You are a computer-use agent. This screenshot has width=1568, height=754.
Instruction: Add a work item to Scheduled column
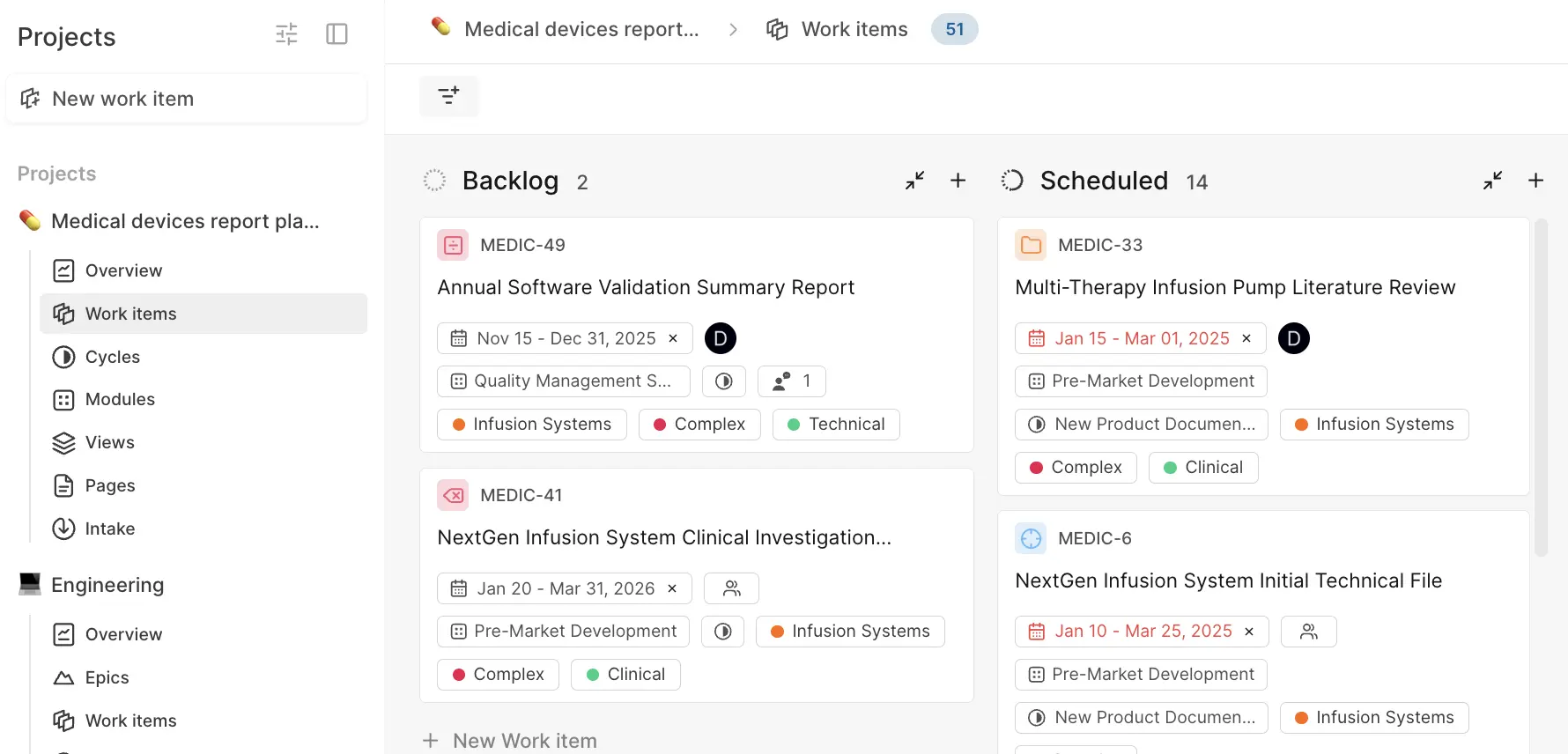[x=1535, y=181]
